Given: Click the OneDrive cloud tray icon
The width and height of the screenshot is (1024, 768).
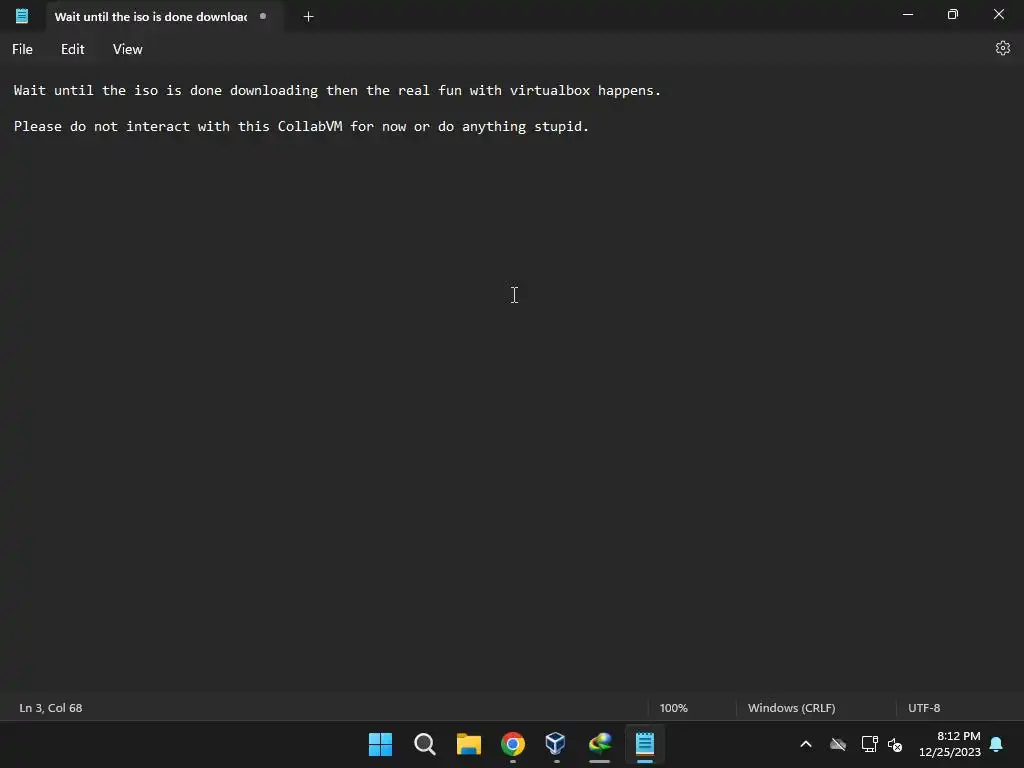Looking at the screenshot, I should (x=838, y=744).
